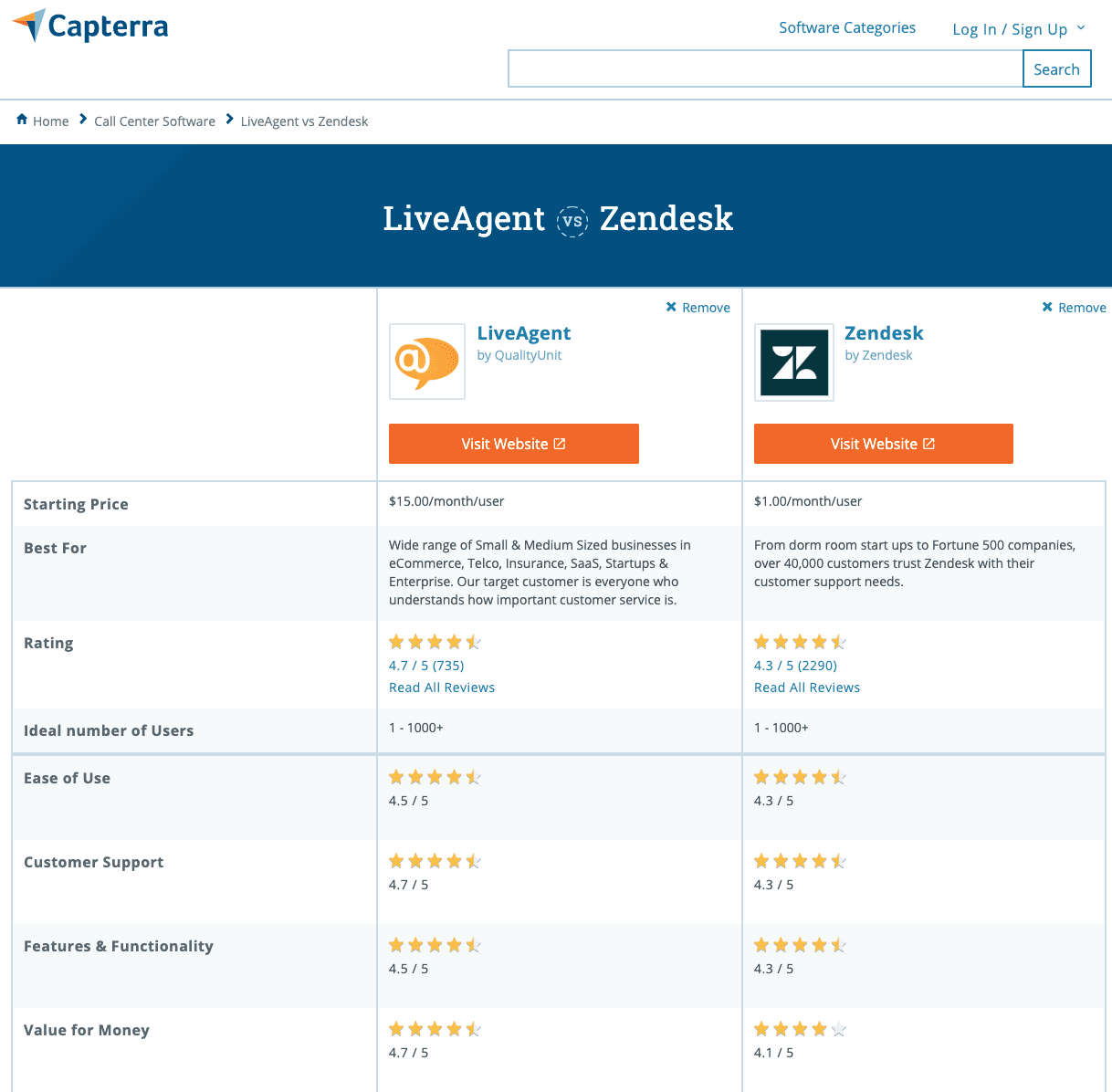Click the Capterra logo
The height and width of the screenshot is (1092, 1112).
click(89, 26)
